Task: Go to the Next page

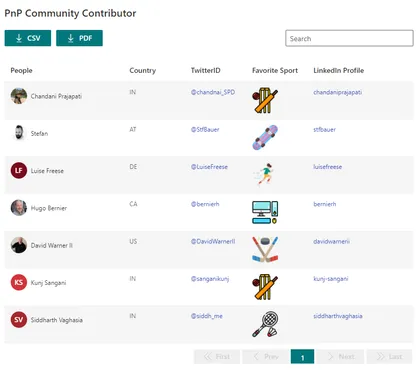Action: coord(340,357)
